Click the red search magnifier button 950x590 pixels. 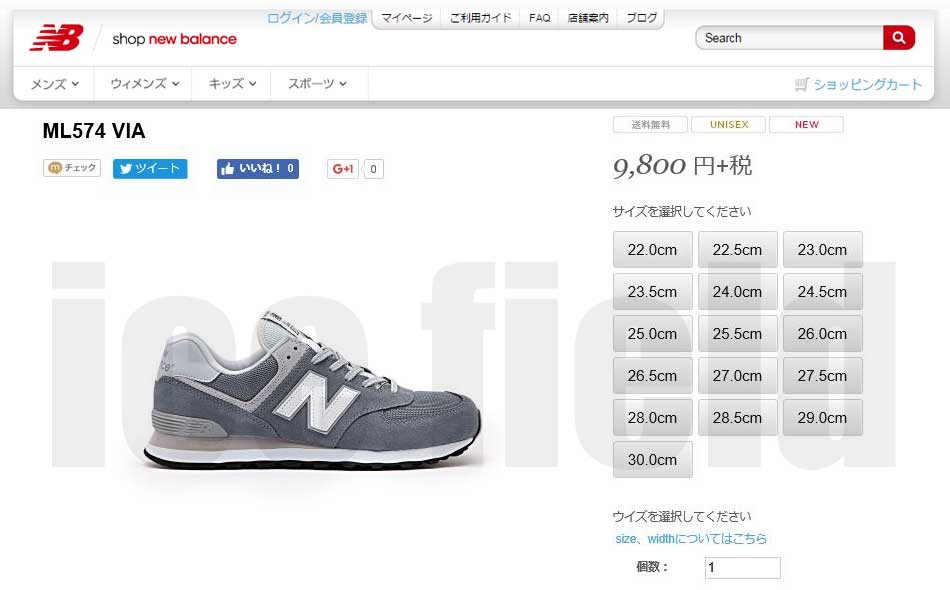click(x=899, y=38)
